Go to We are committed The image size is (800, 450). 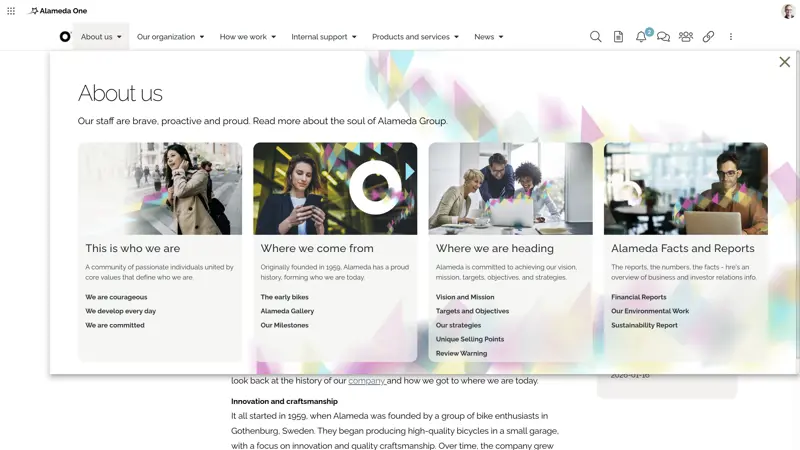click(x=115, y=326)
